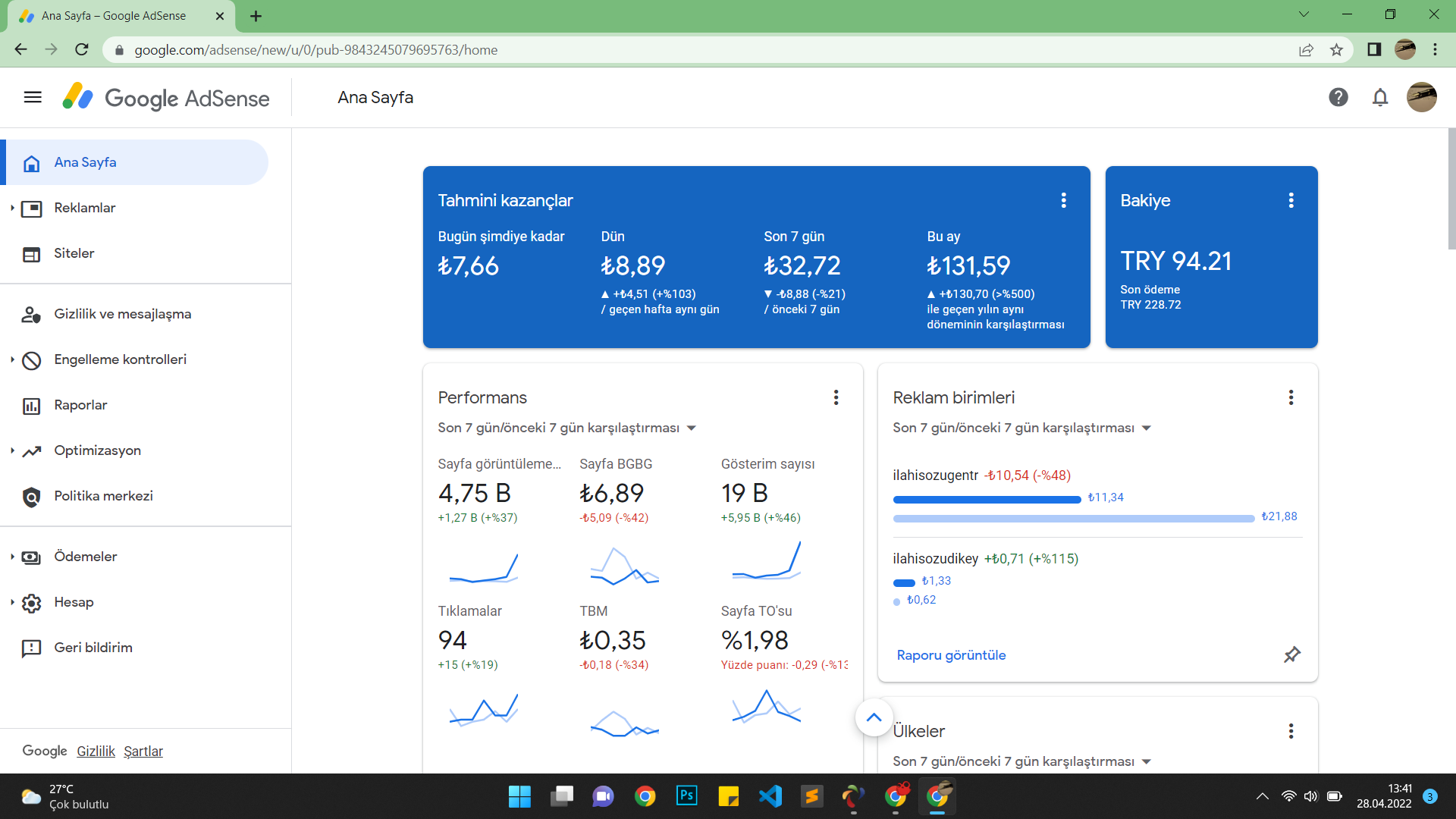Expand the Ödemeler sidebar section
This screenshot has height=819, width=1456.
click(12, 557)
